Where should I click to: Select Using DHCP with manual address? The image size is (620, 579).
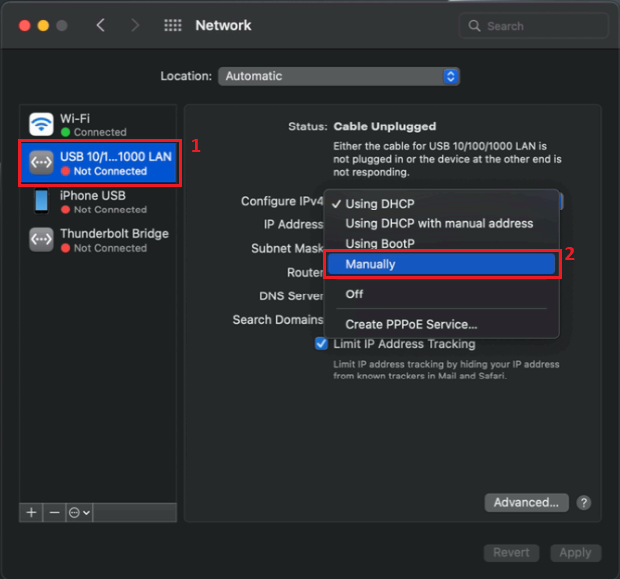coord(439,223)
